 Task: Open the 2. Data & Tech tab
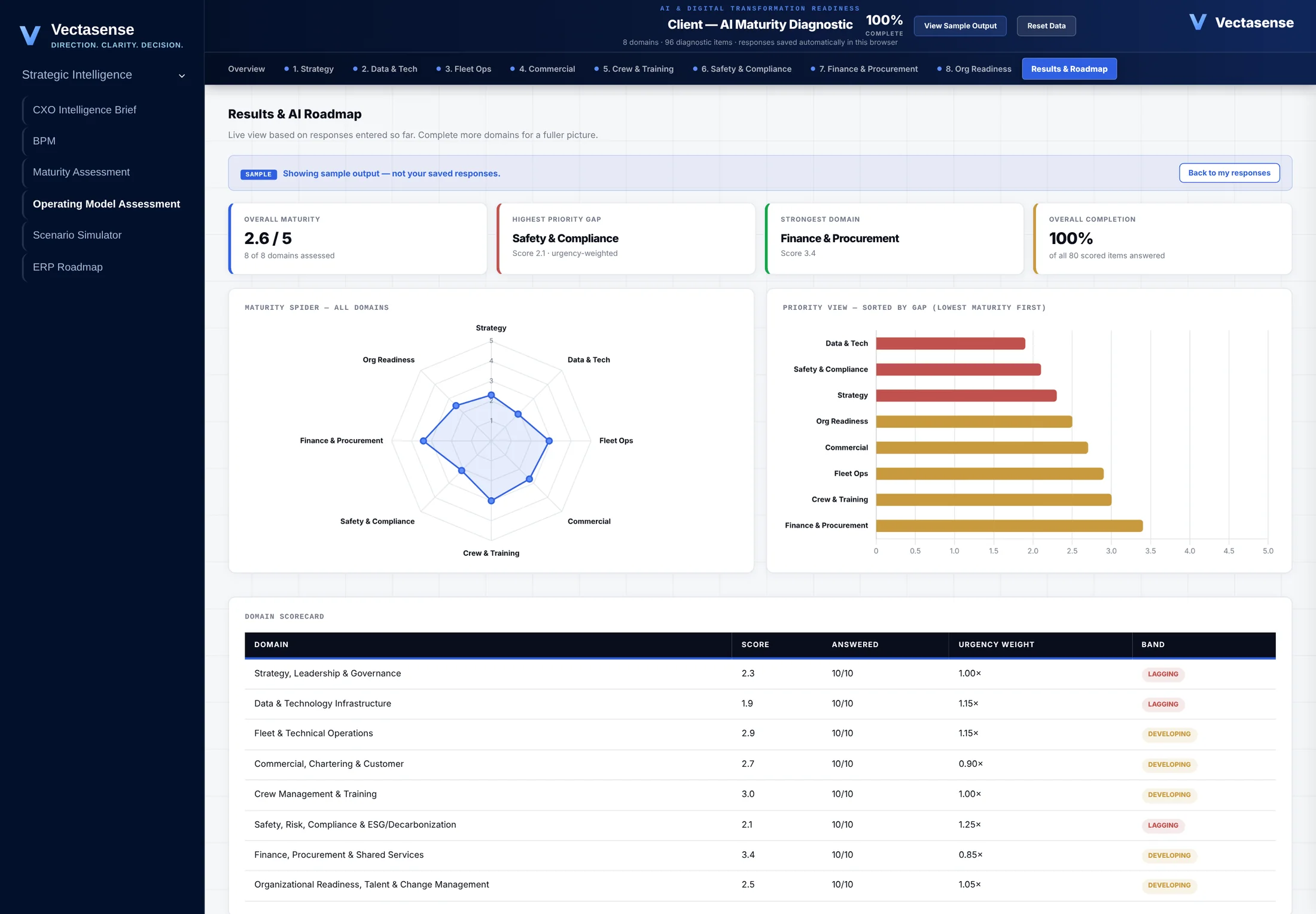tap(385, 69)
